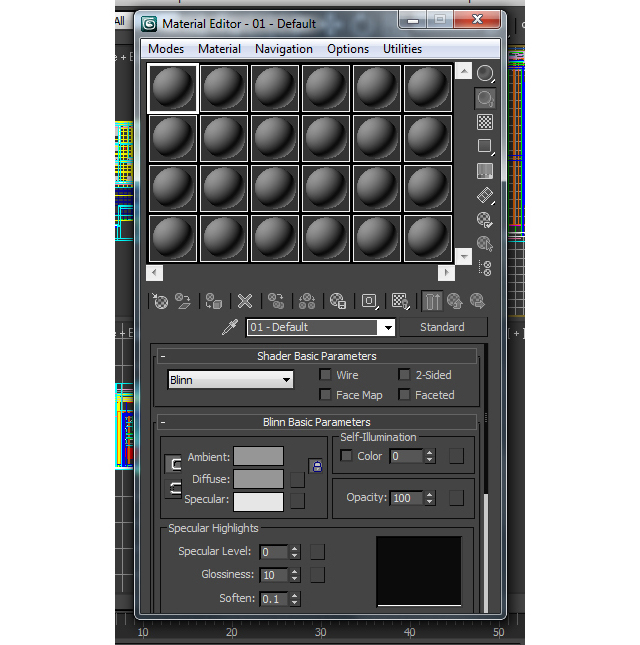Click the Self-Illumination map button
Viewport: 640px width, 645px height.
point(457,456)
